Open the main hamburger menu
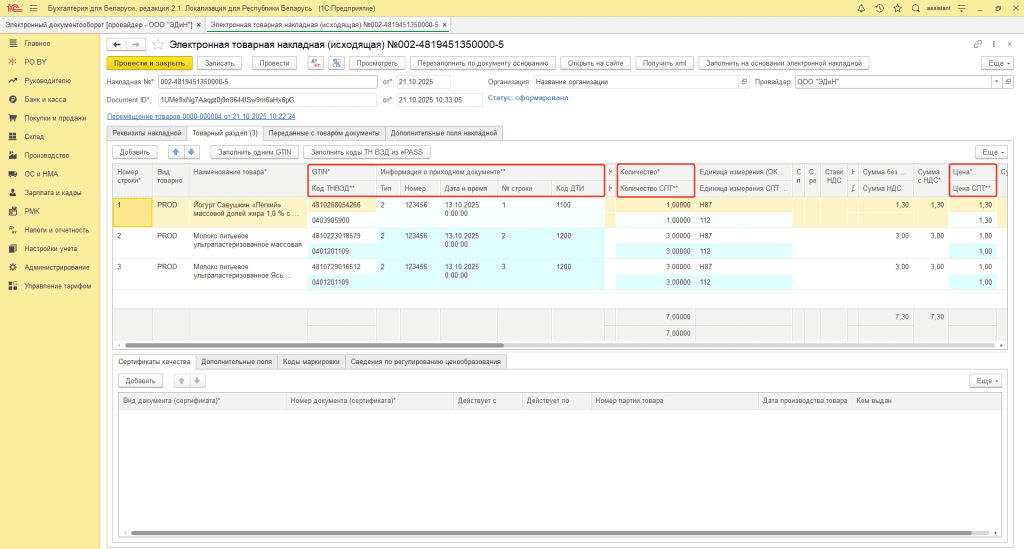 33,8
